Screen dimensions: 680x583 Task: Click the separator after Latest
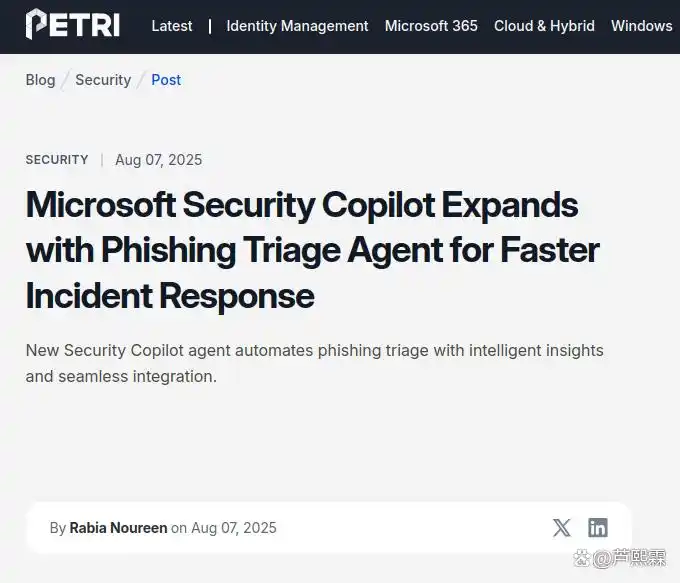(x=210, y=26)
